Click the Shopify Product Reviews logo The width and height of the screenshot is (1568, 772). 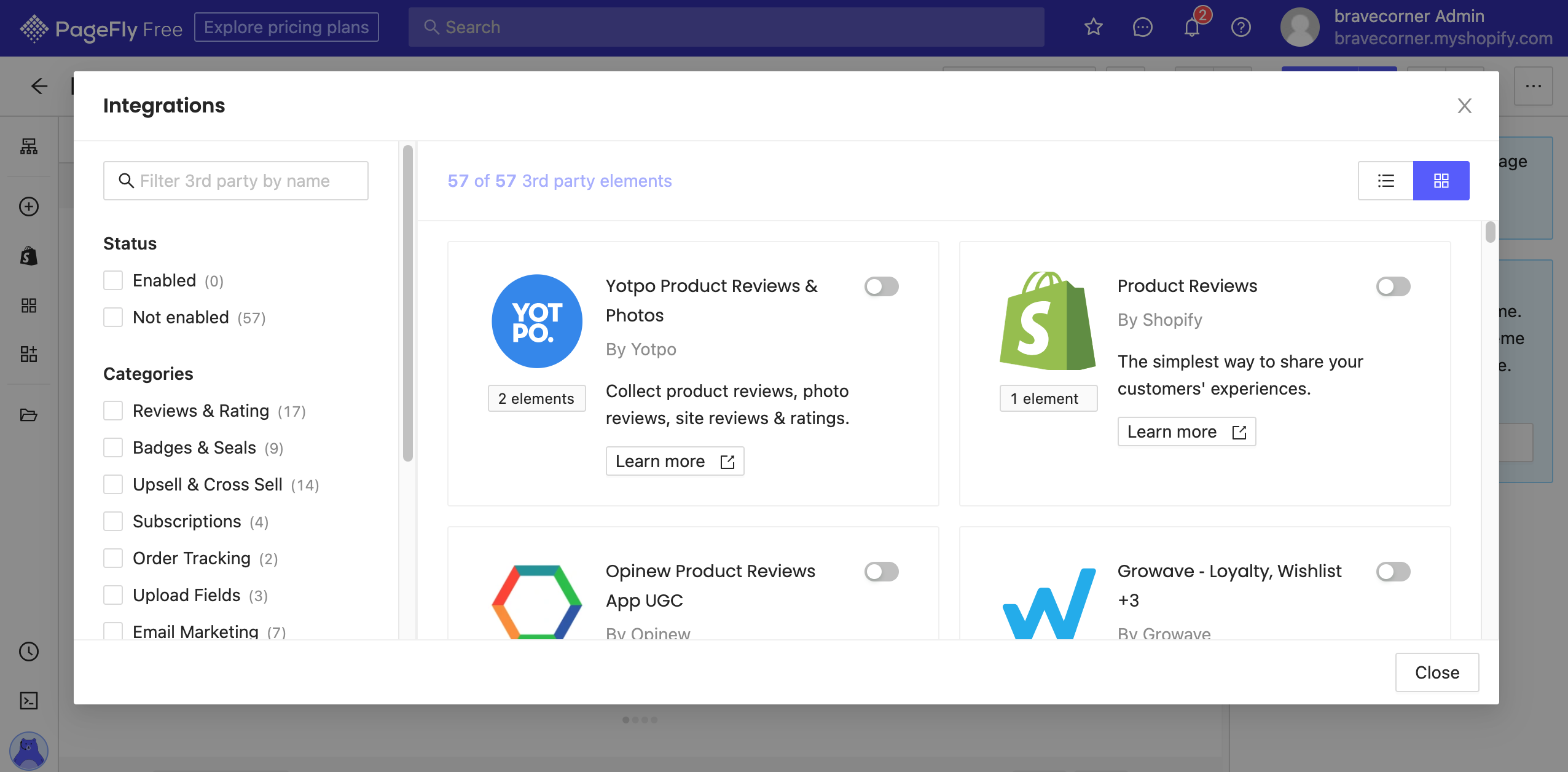pyautogui.click(x=1048, y=321)
